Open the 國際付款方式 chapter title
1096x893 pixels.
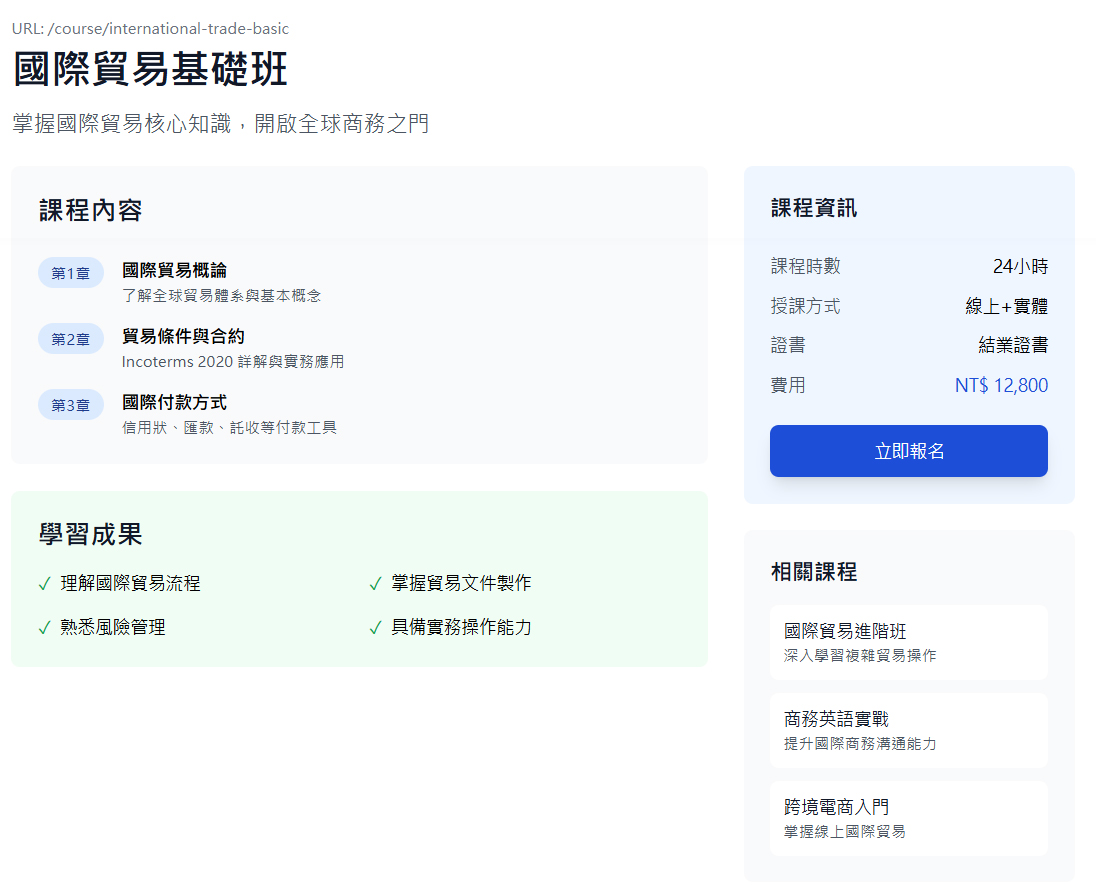pyautogui.click(x=174, y=402)
